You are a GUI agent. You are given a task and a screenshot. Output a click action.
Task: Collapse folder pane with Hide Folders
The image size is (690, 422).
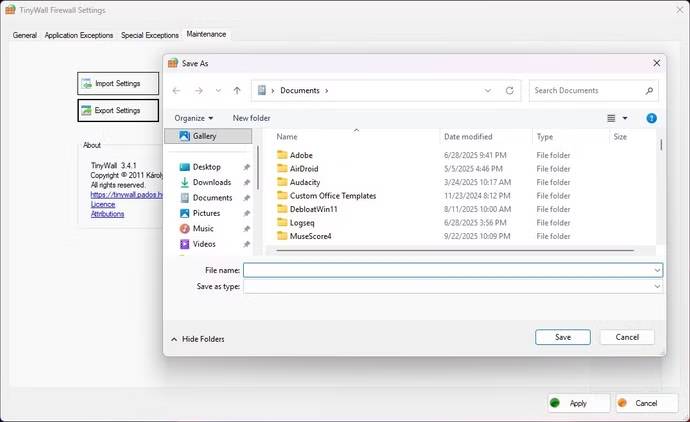click(198, 339)
